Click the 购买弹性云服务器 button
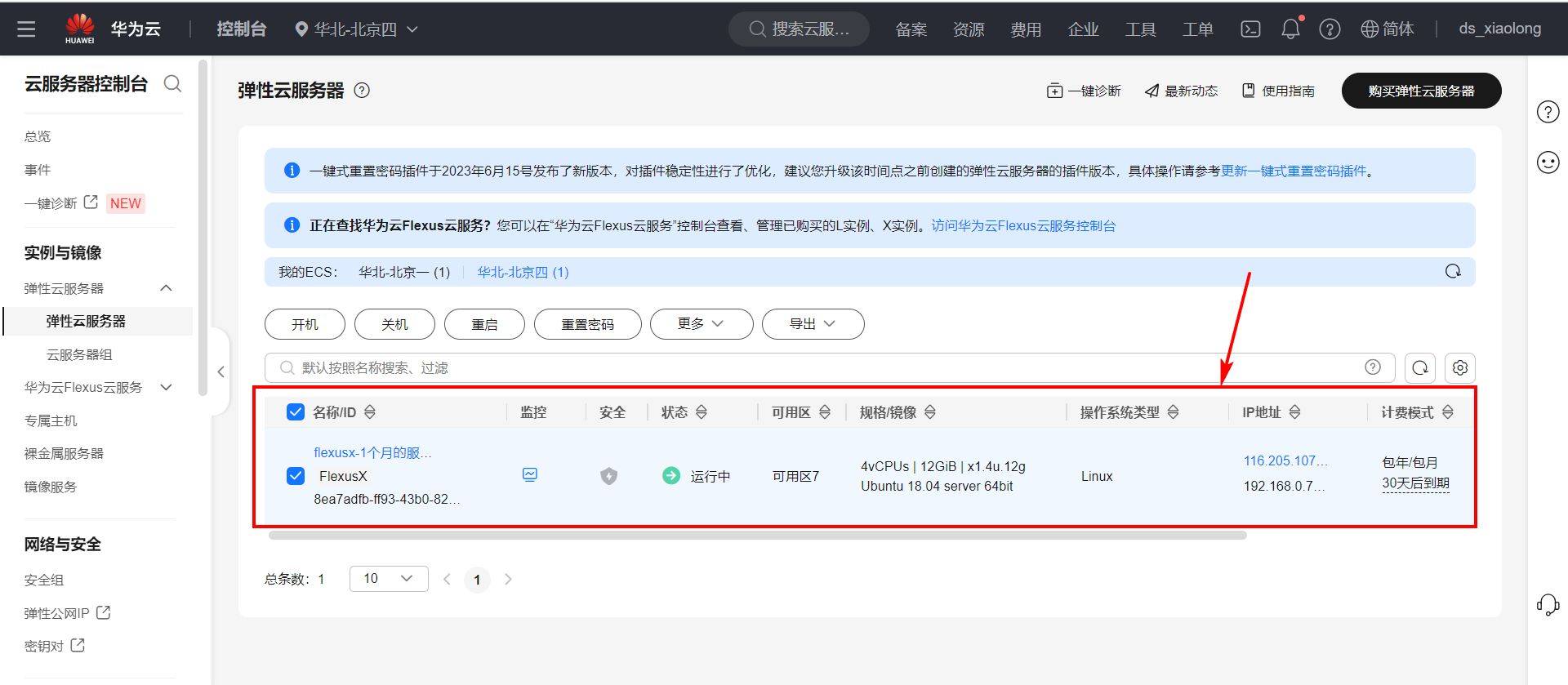 pyautogui.click(x=1421, y=91)
